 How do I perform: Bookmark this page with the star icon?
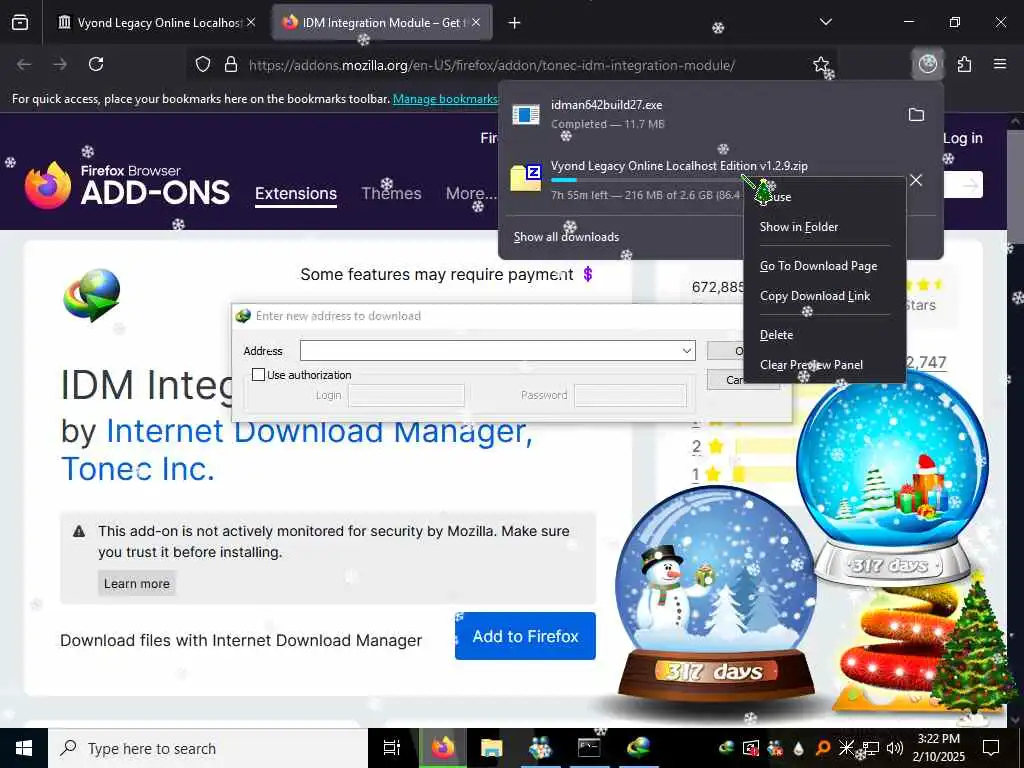[821, 64]
